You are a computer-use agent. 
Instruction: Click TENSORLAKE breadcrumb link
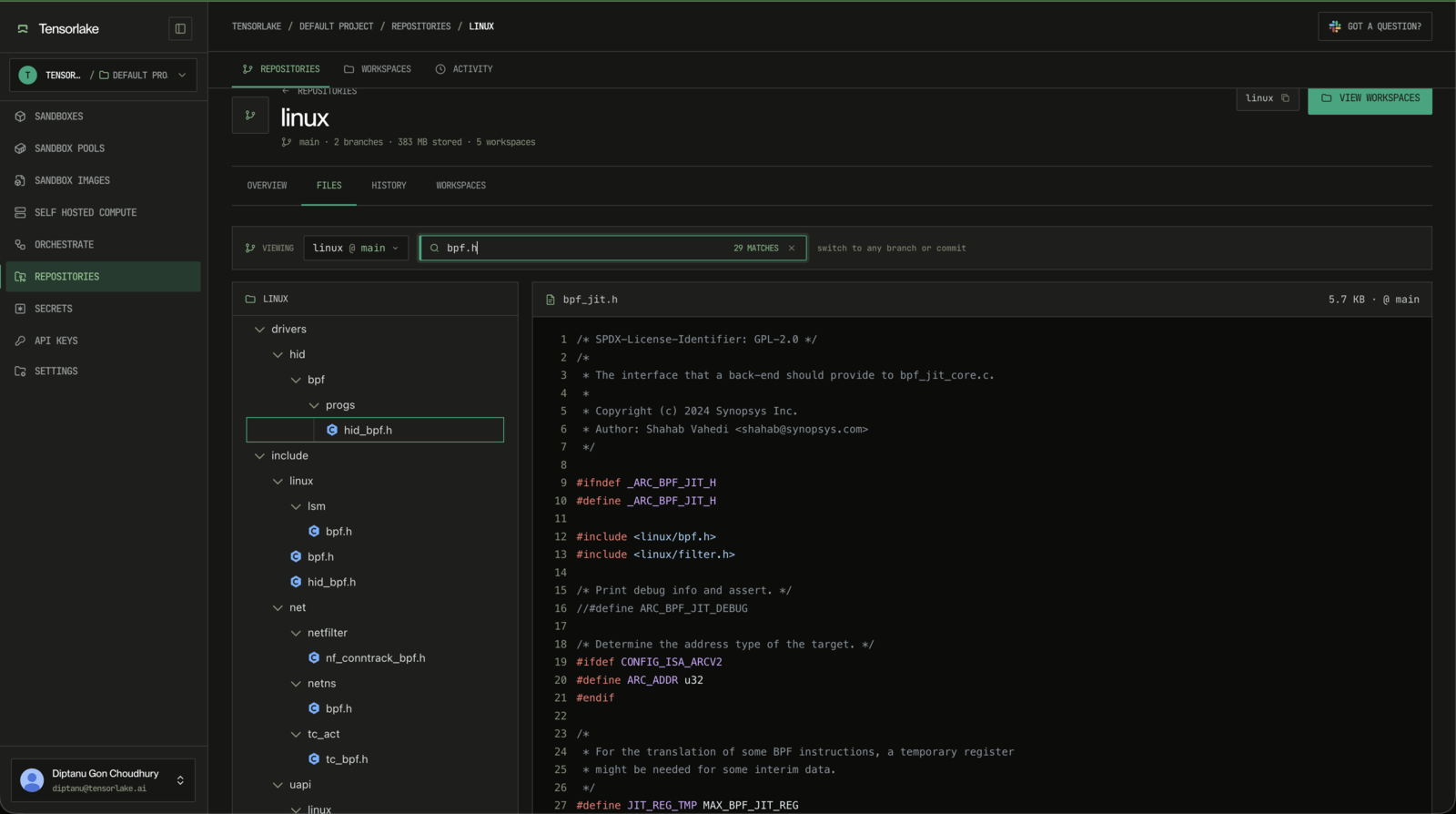point(257,26)
